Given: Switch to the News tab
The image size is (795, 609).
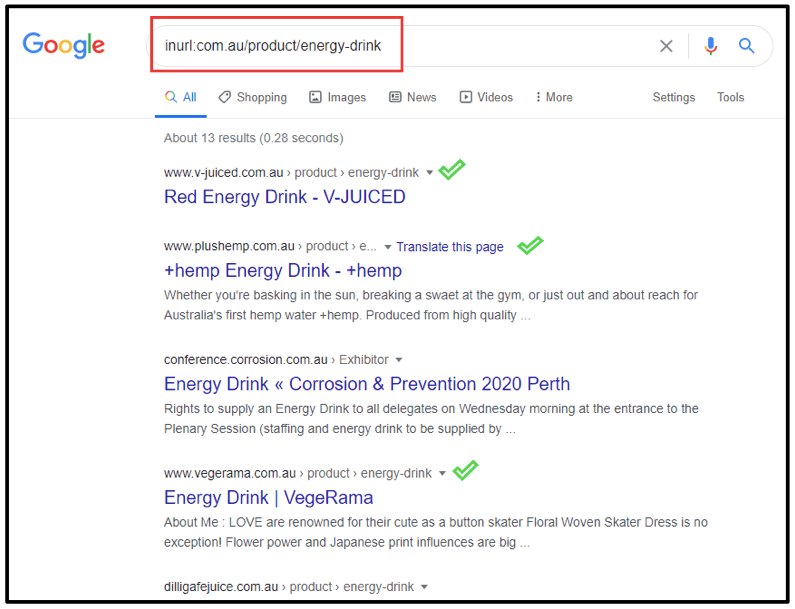Looking at the screenshot, I should (413, 97).
